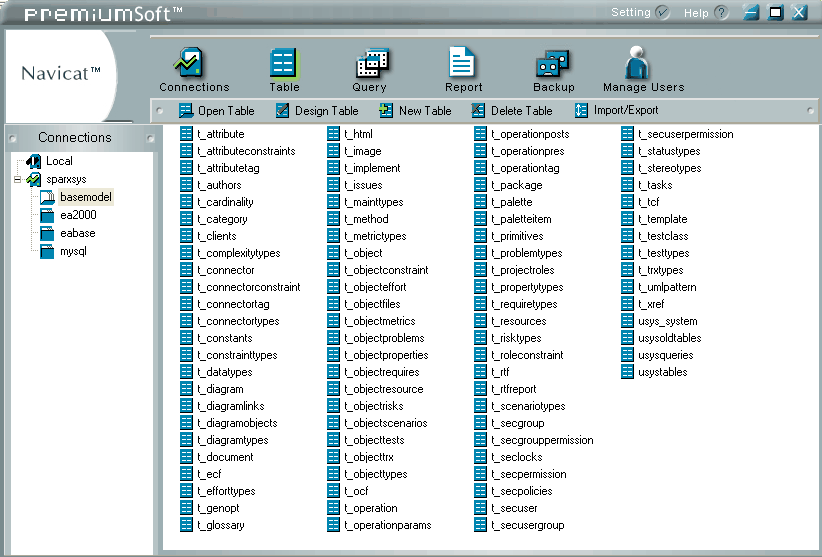
Task: Select the Local connection
Action: pos(59,161)
